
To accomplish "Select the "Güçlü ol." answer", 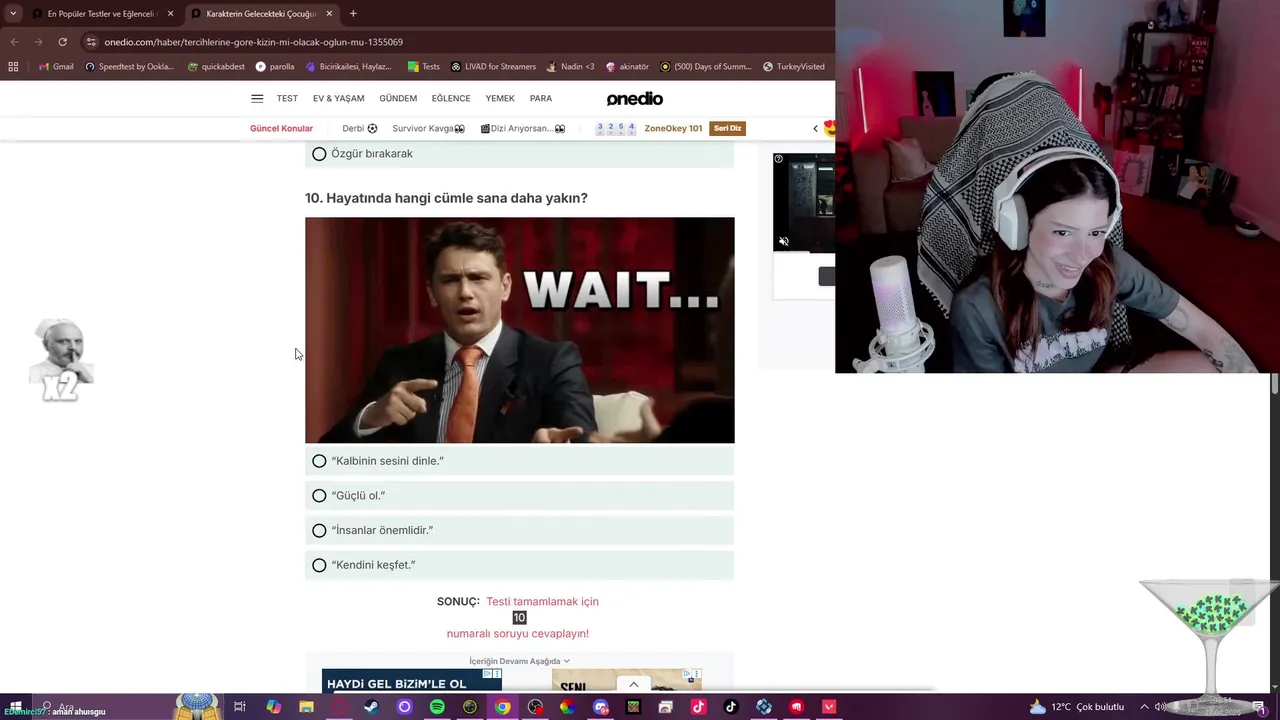I will (x=520, y=496).
